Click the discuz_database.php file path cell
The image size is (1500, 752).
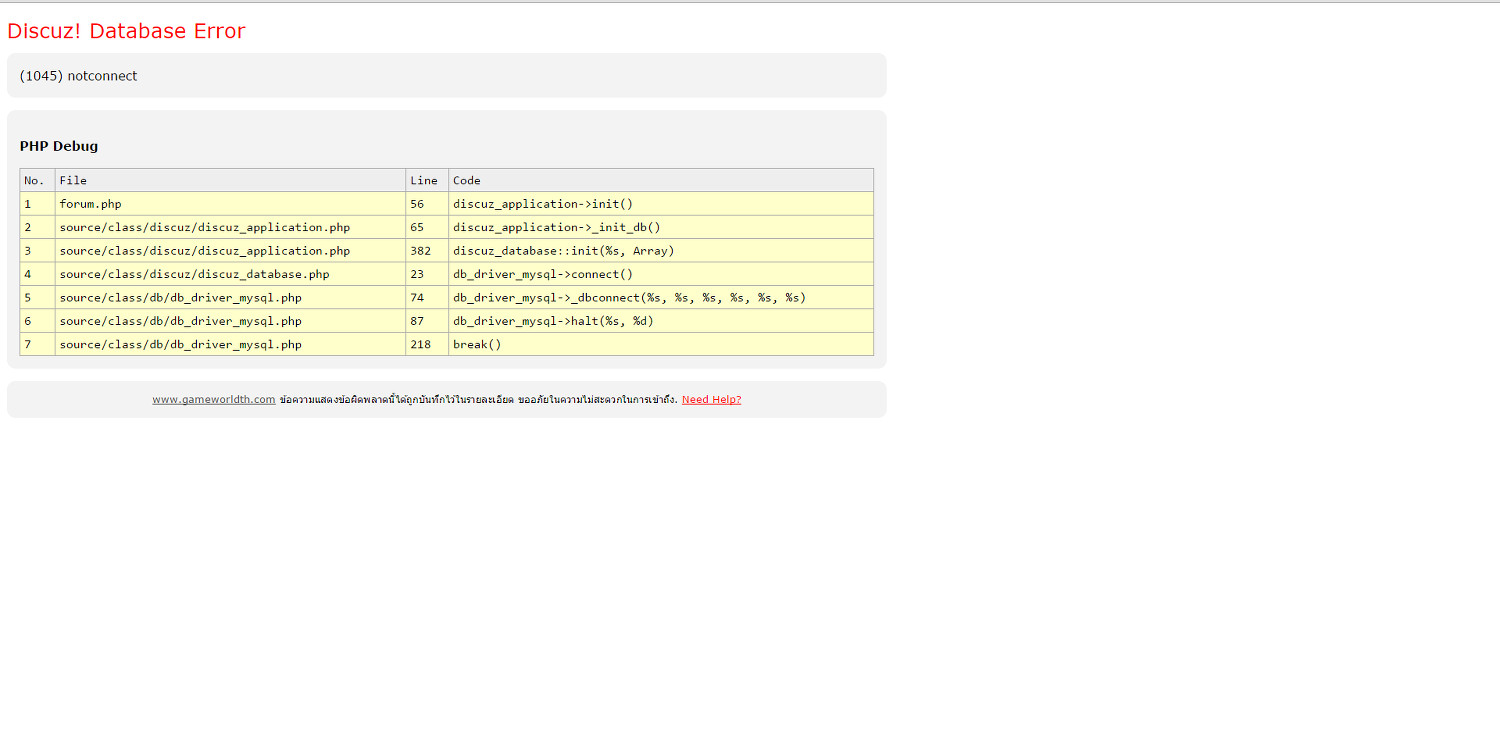pos(230,274)
